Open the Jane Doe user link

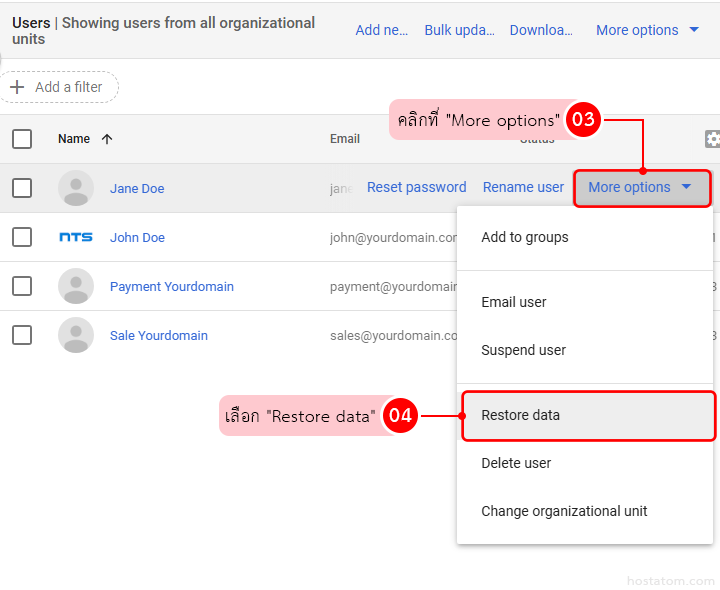click(137, 188)
